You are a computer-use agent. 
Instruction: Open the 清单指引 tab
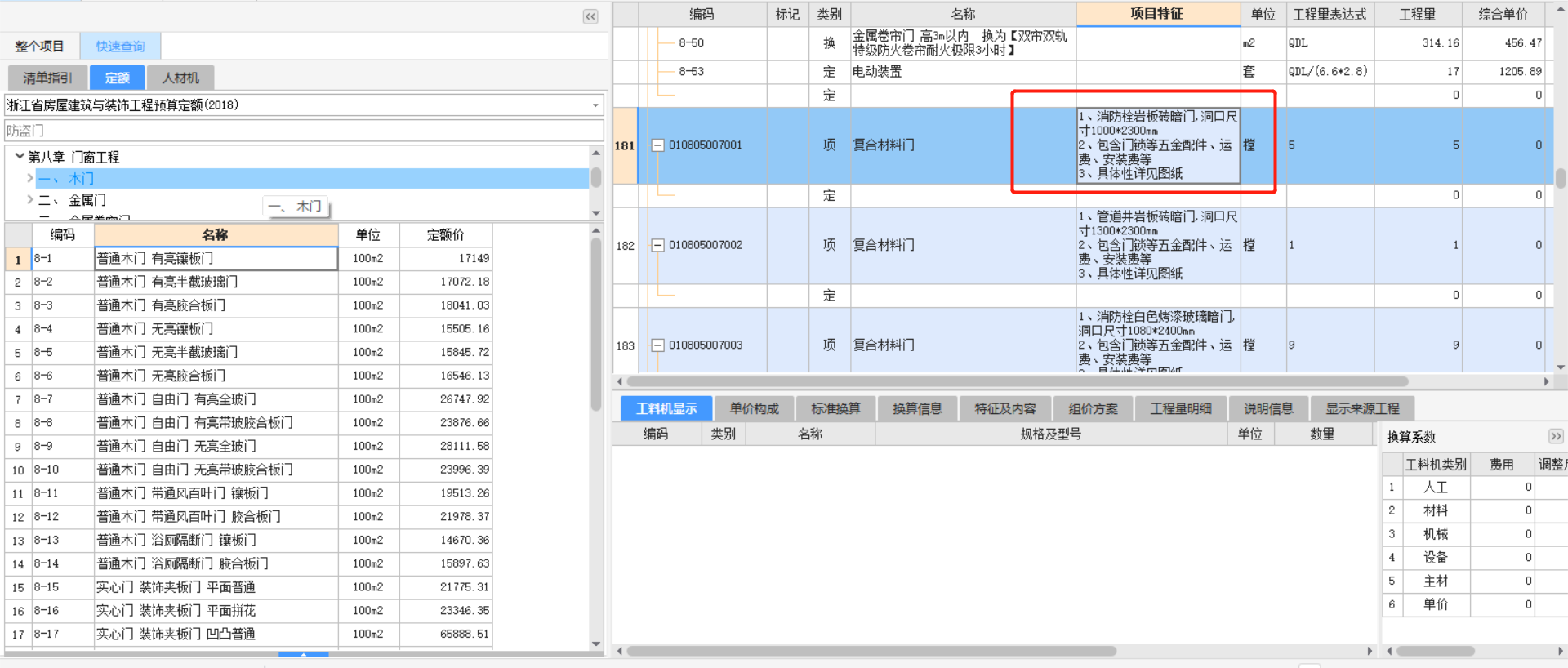47,78
